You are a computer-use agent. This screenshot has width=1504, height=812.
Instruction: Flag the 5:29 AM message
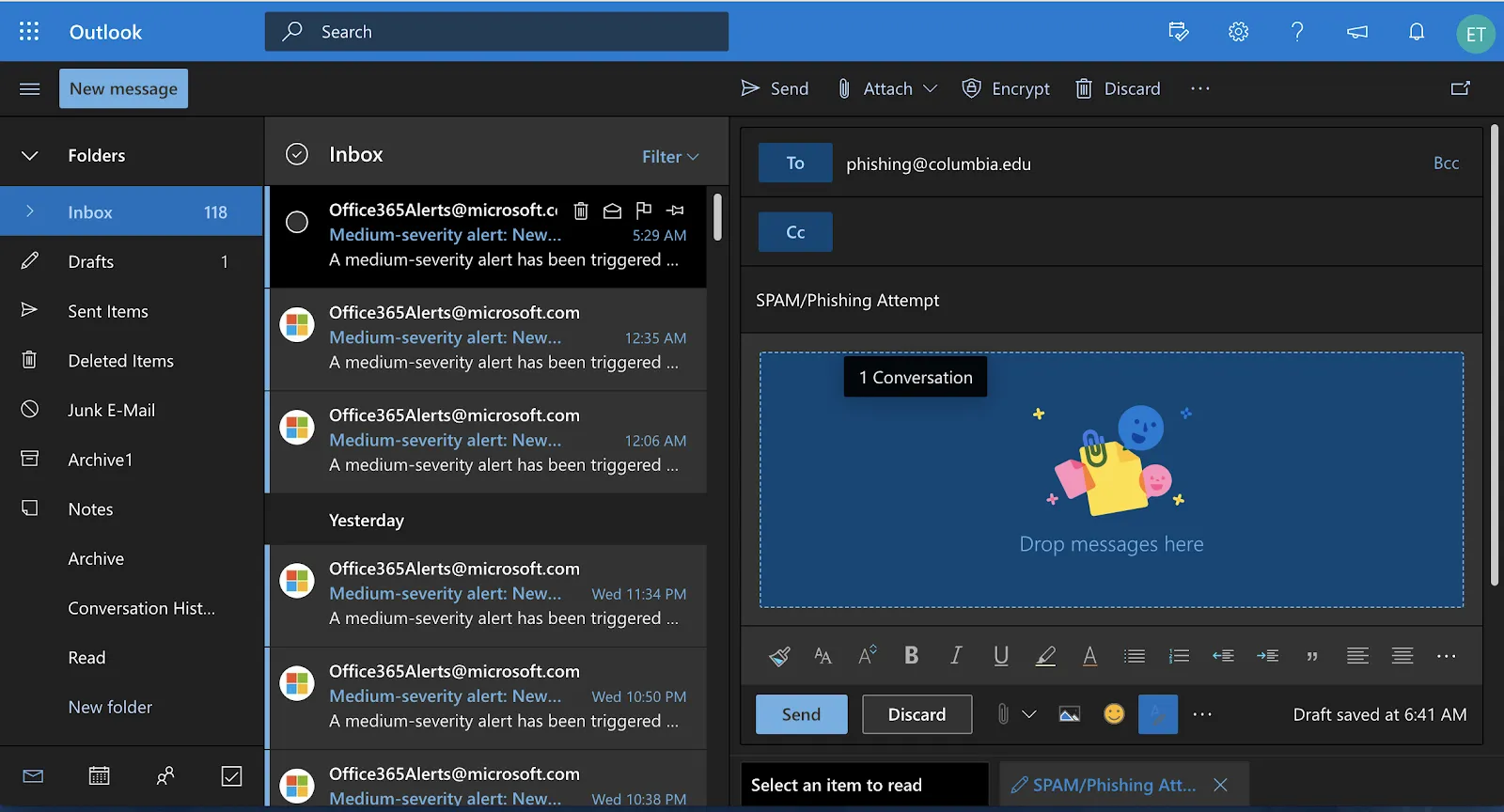pos(644,210)
